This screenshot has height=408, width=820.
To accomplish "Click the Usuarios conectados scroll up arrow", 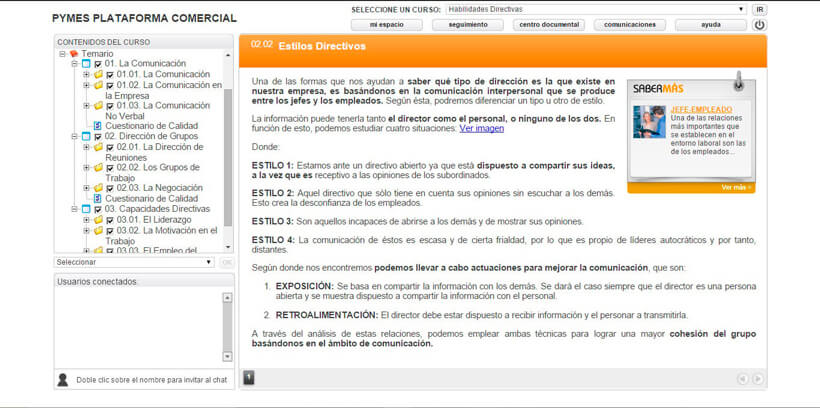I will (227, 298).
